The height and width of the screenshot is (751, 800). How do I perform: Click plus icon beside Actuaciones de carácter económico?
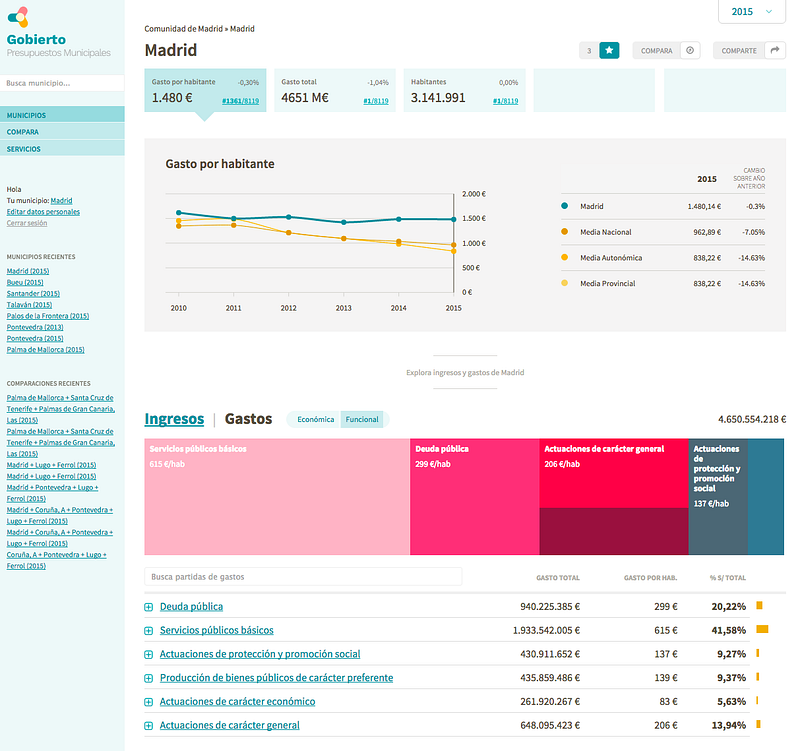coord(148,702)
